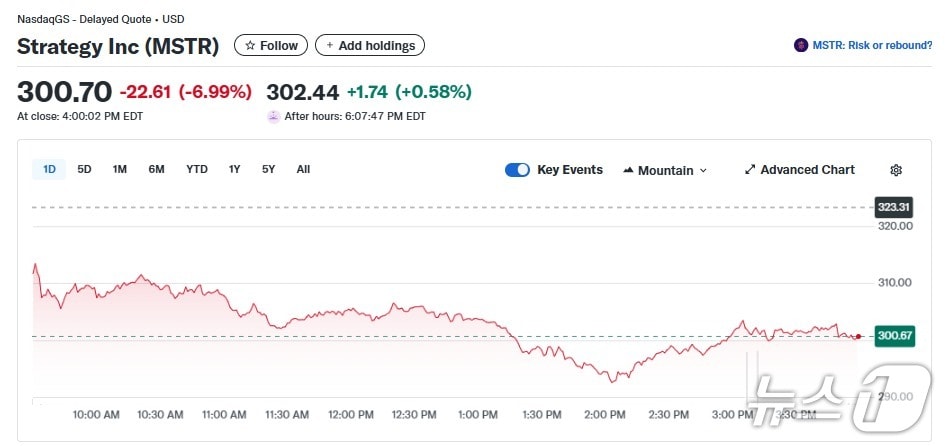Click the Advanced Chart link
Screen dimensions: 945x446
click(x=807, y=170)
